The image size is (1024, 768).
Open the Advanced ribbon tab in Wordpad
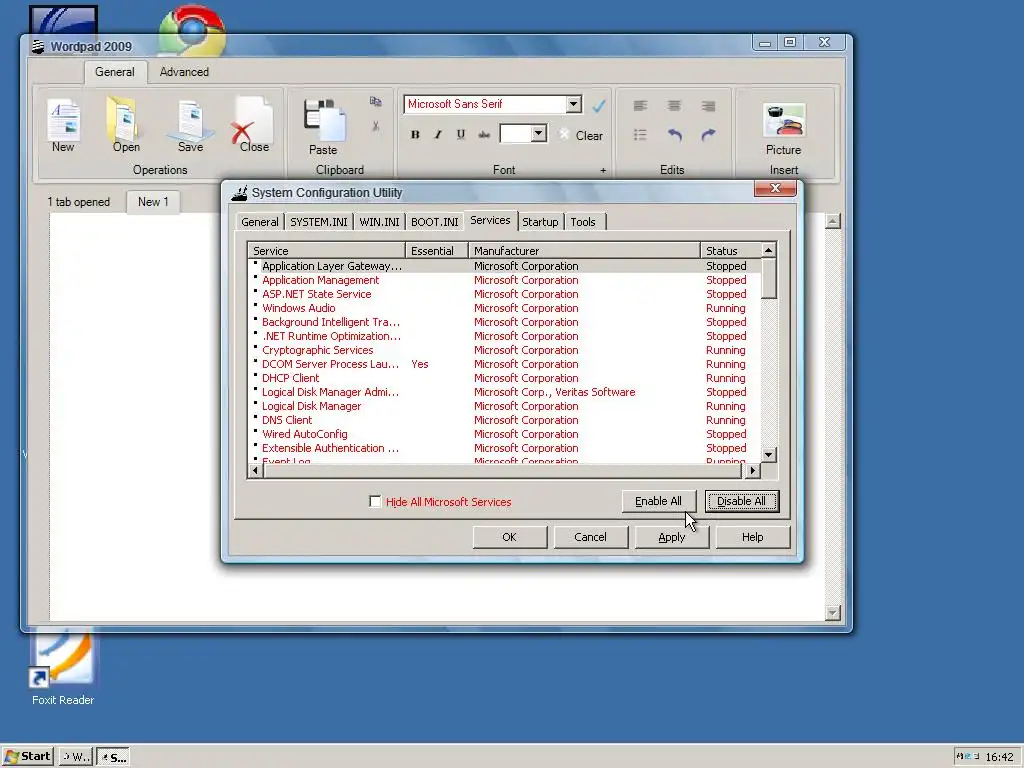coord(184,72)
